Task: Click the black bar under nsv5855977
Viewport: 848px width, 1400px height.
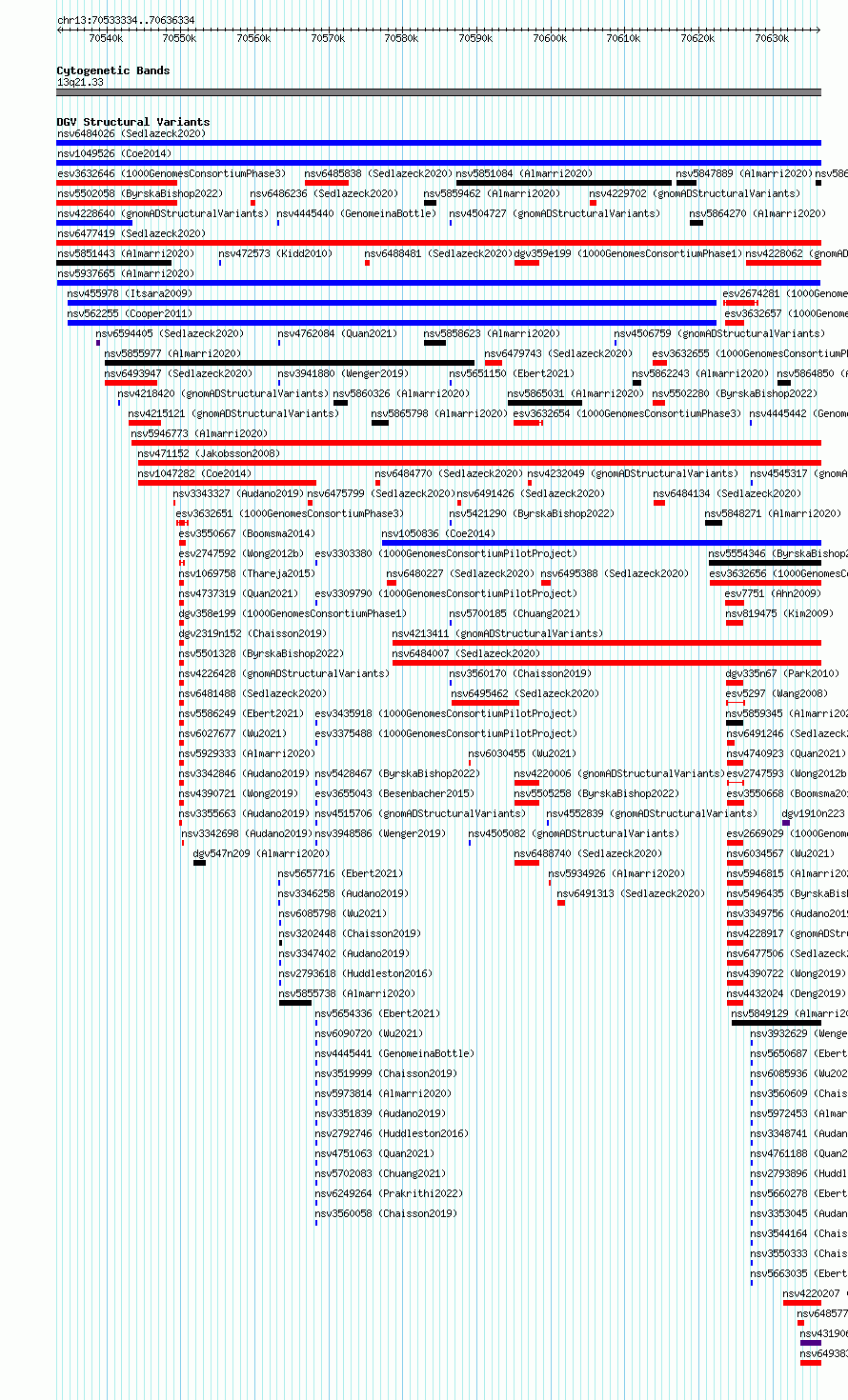Action: point(290,363)
